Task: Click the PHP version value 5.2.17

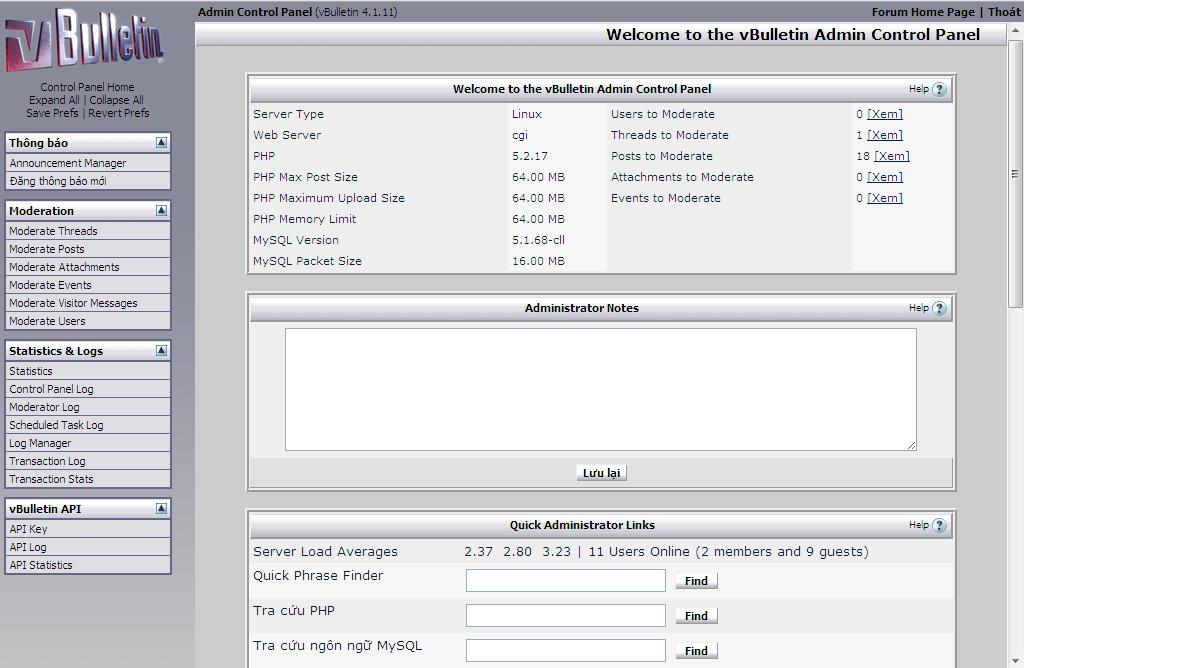Action: [530, 156]
